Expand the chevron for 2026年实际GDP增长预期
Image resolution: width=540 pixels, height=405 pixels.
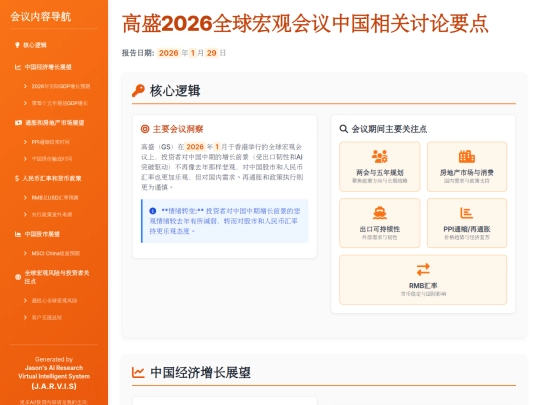[x=25, y=86]
